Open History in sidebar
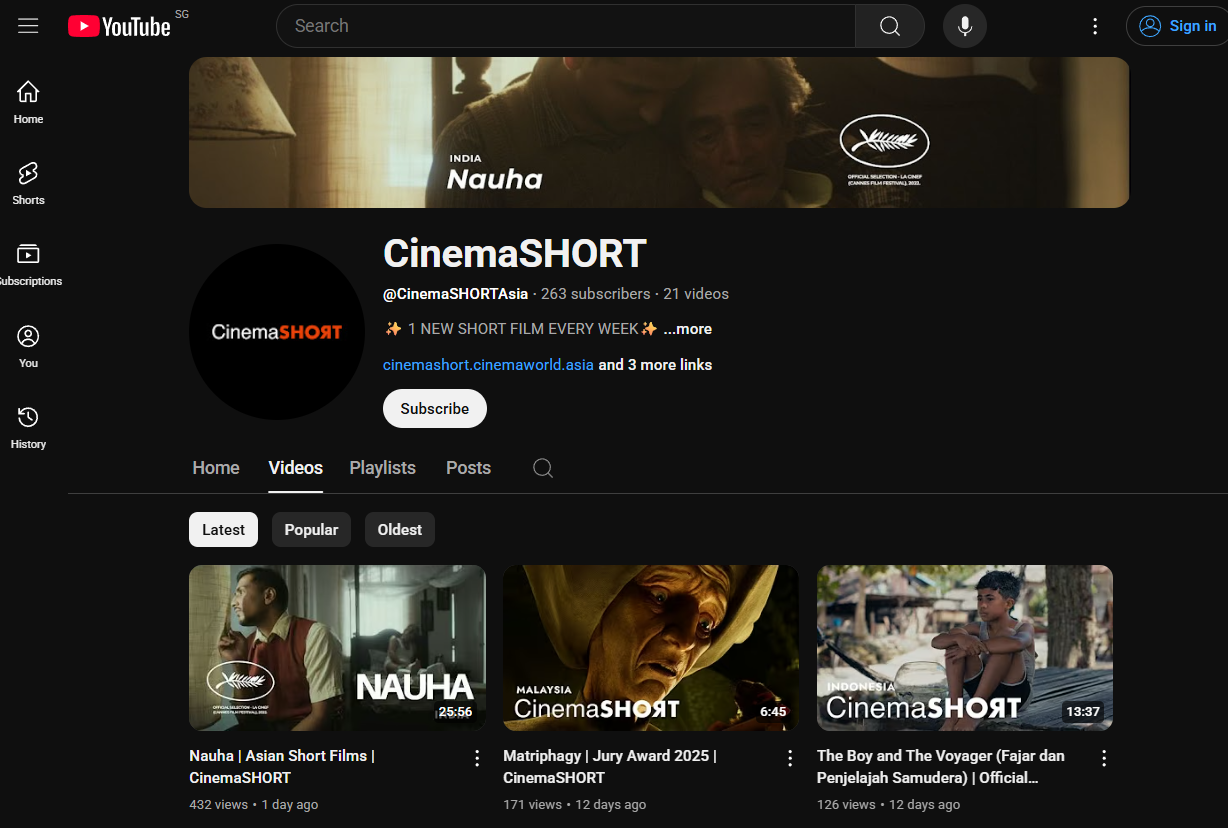1228x828 pixels. 28,427
